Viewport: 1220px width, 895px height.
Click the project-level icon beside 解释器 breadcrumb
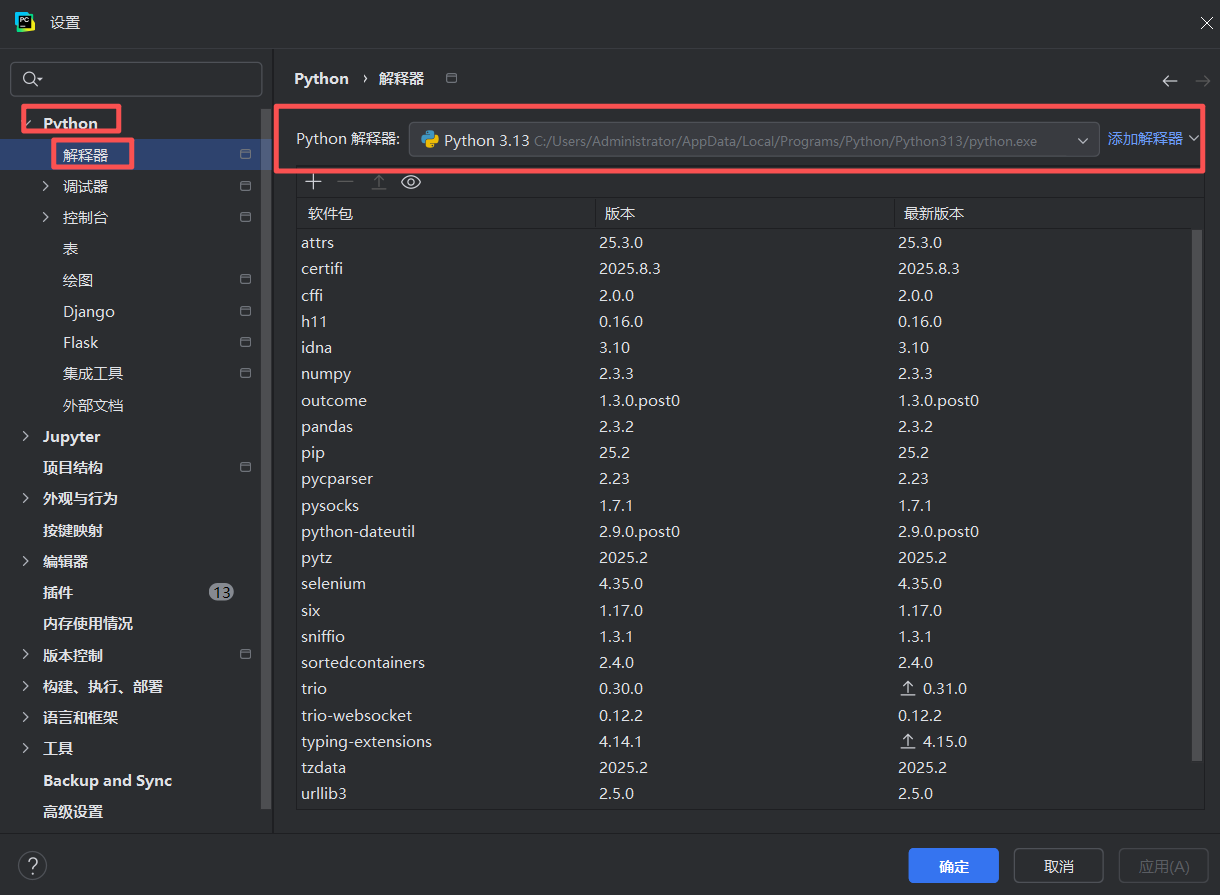pyautogui.click(x=451, y=78)
